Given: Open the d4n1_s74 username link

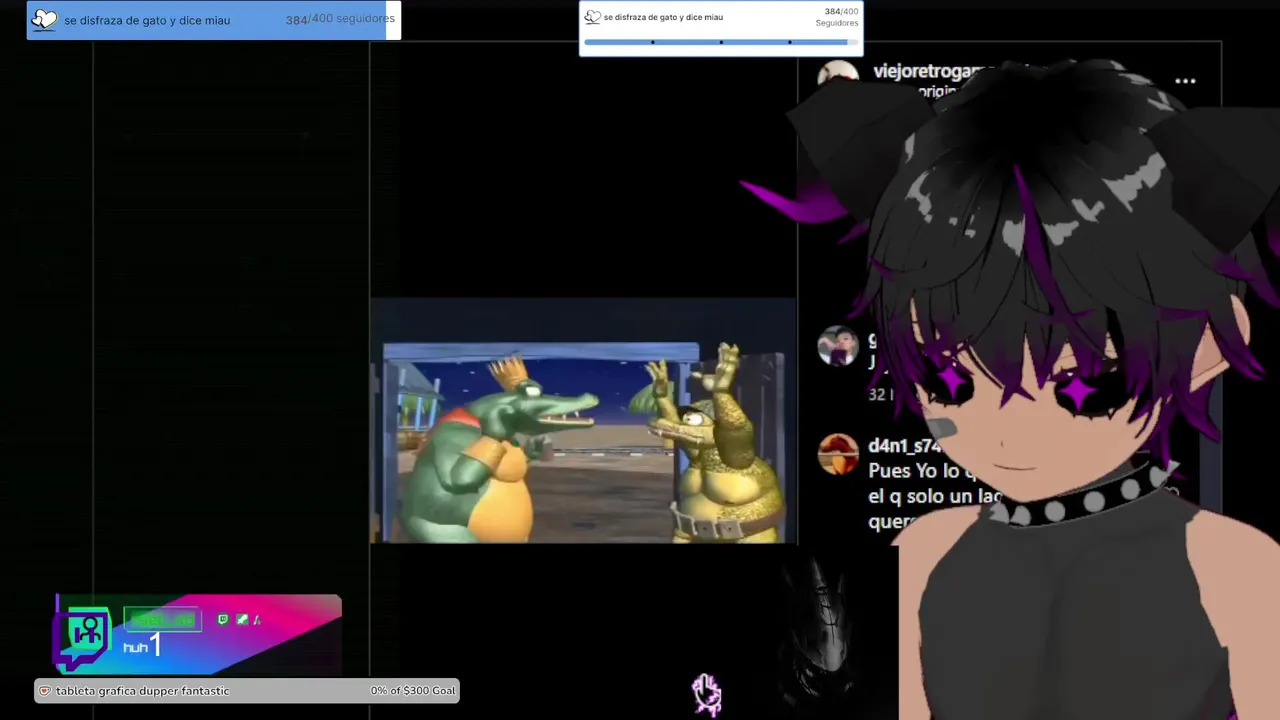Looking at the screenshot, I should tap(904, 446).
